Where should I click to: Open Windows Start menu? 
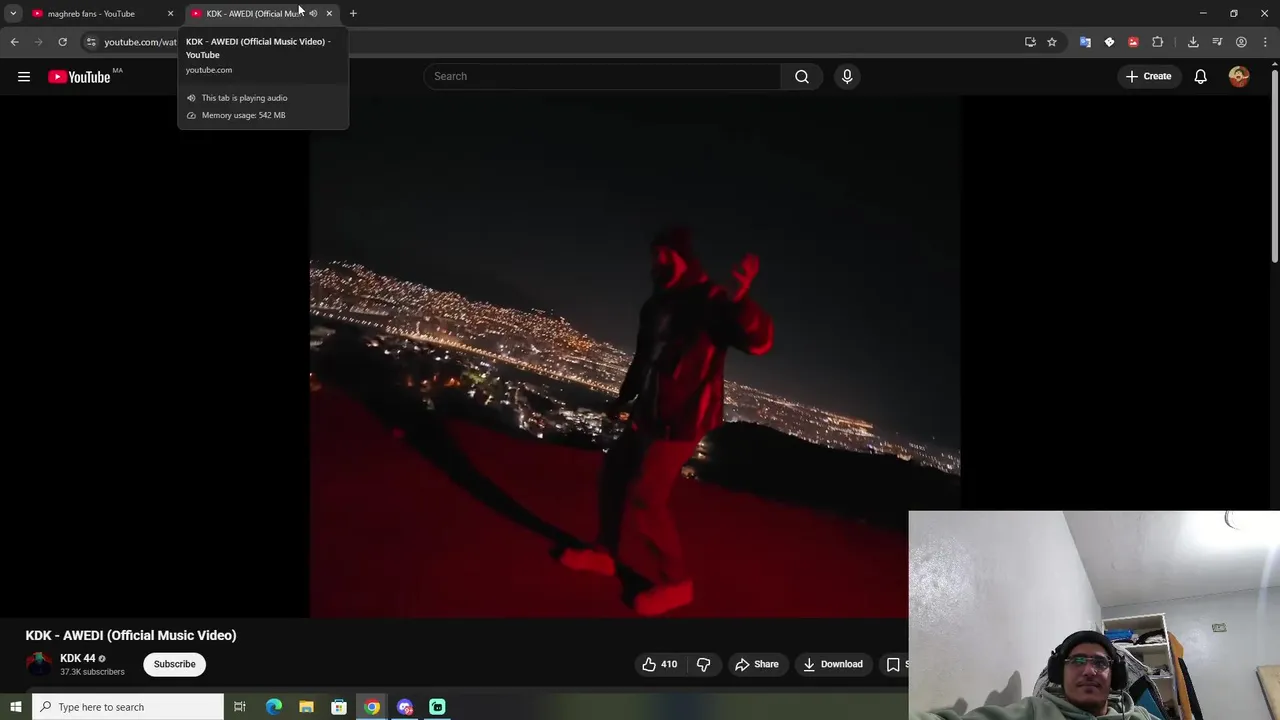tap(15, 707)
